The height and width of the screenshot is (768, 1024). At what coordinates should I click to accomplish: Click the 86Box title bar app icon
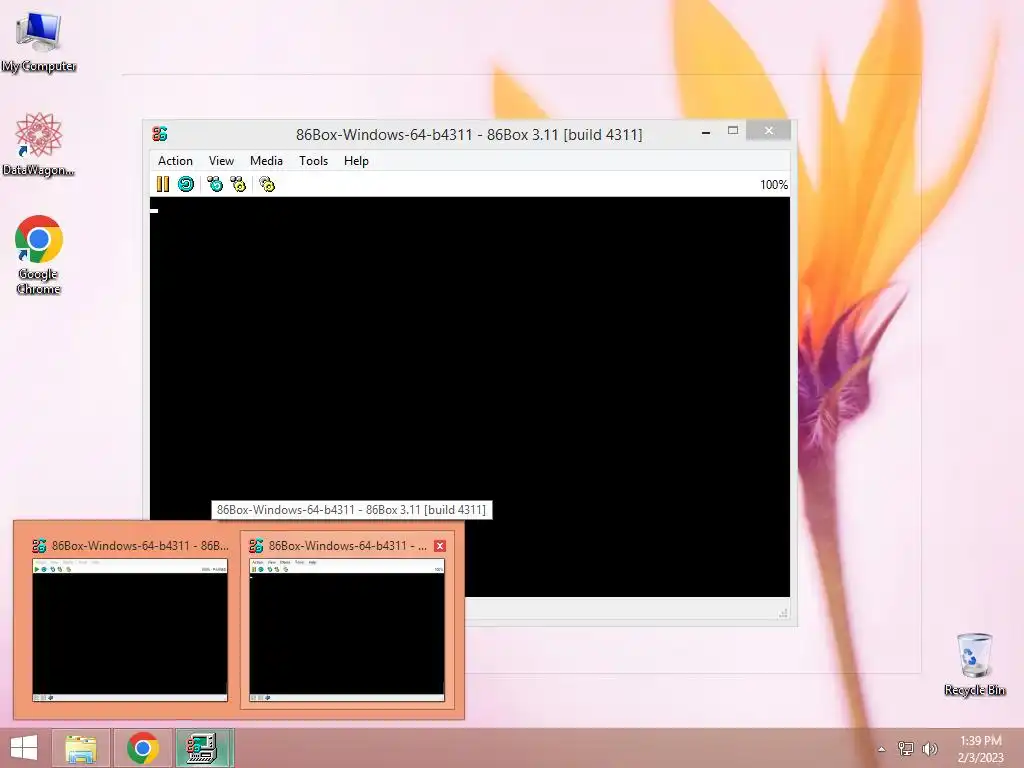[160, 134]
